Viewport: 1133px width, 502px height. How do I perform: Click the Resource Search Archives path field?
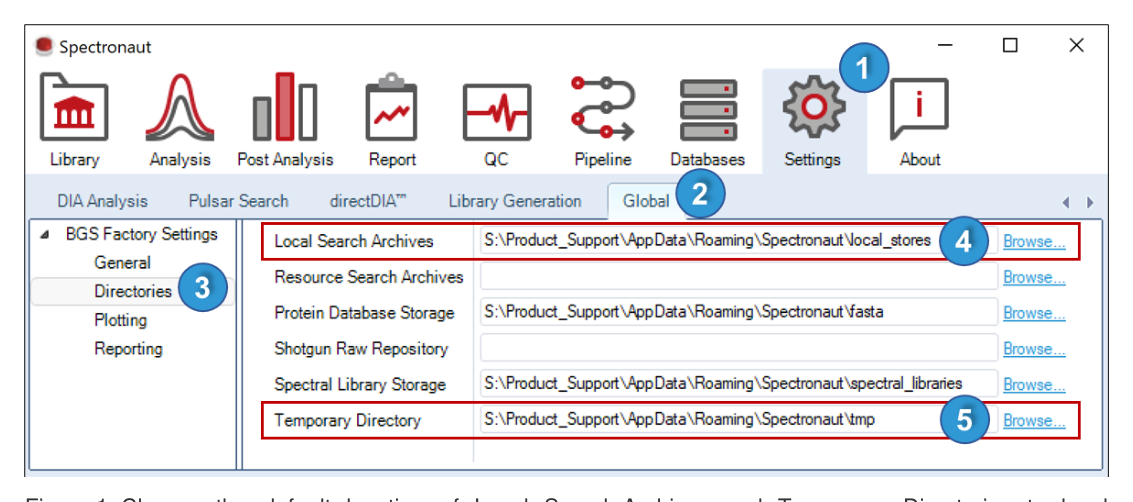pos(738,277)
